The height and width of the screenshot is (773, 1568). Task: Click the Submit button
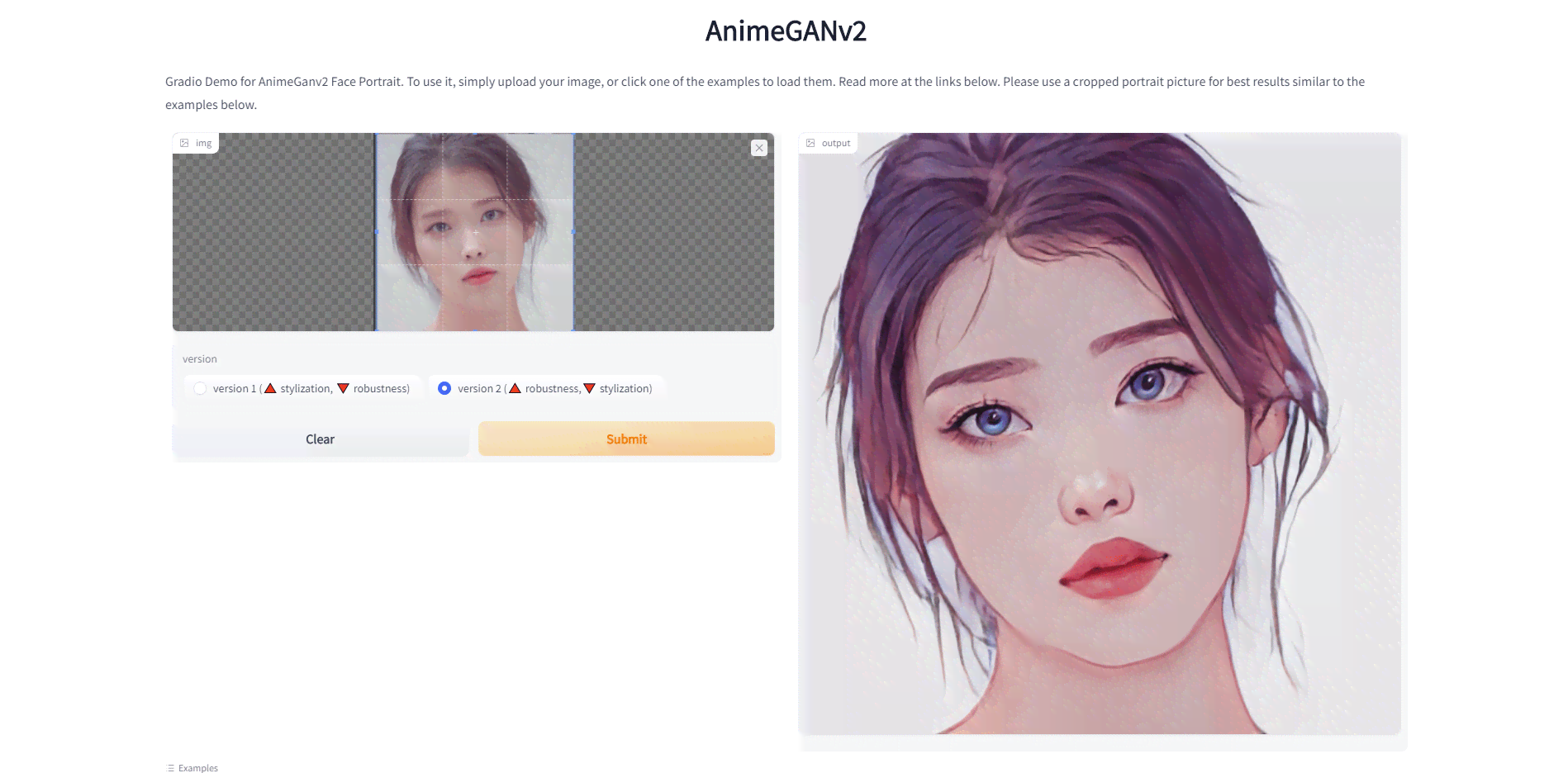(626, 439)
